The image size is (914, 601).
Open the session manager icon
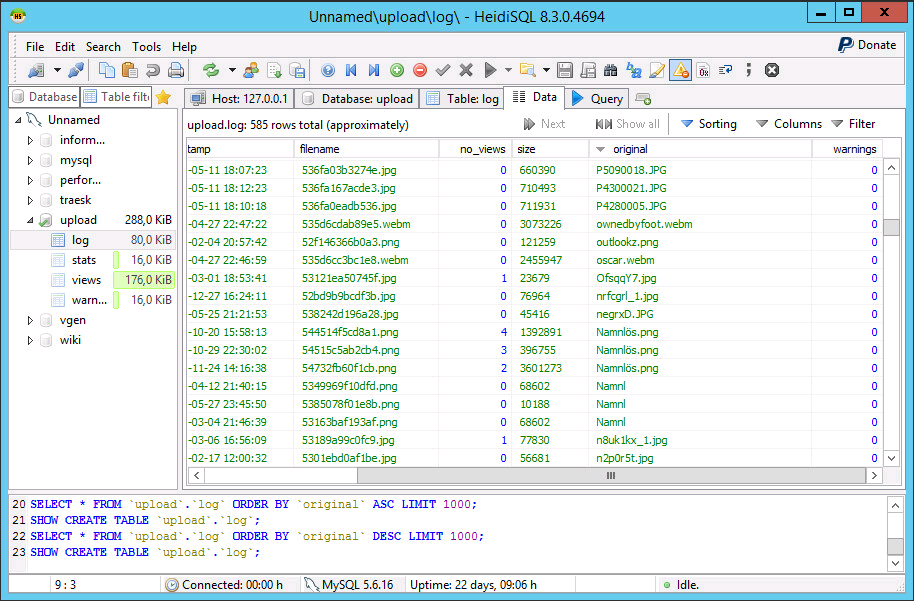[x=36, y=71]
